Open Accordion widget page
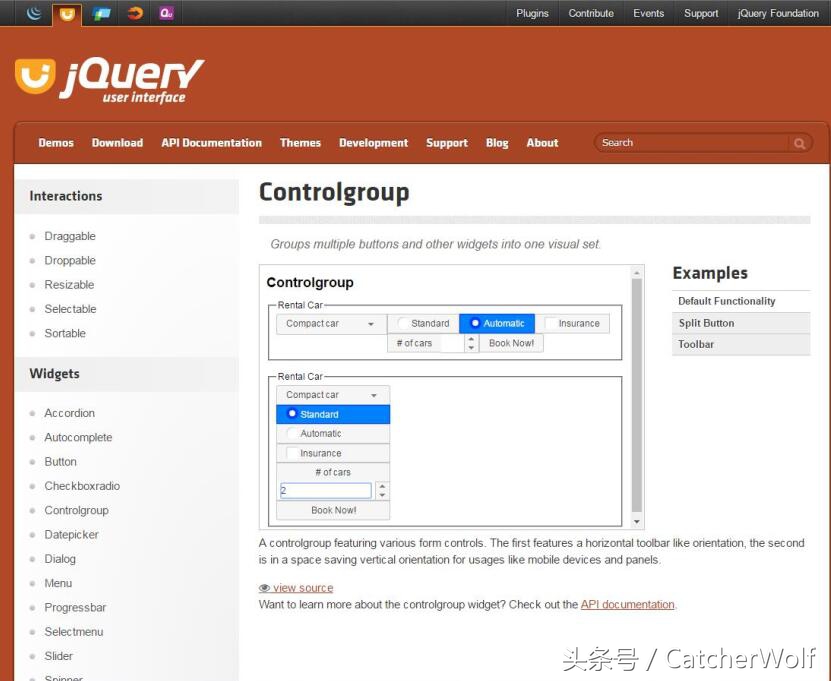The image size is (831, 681). (69, 413)
